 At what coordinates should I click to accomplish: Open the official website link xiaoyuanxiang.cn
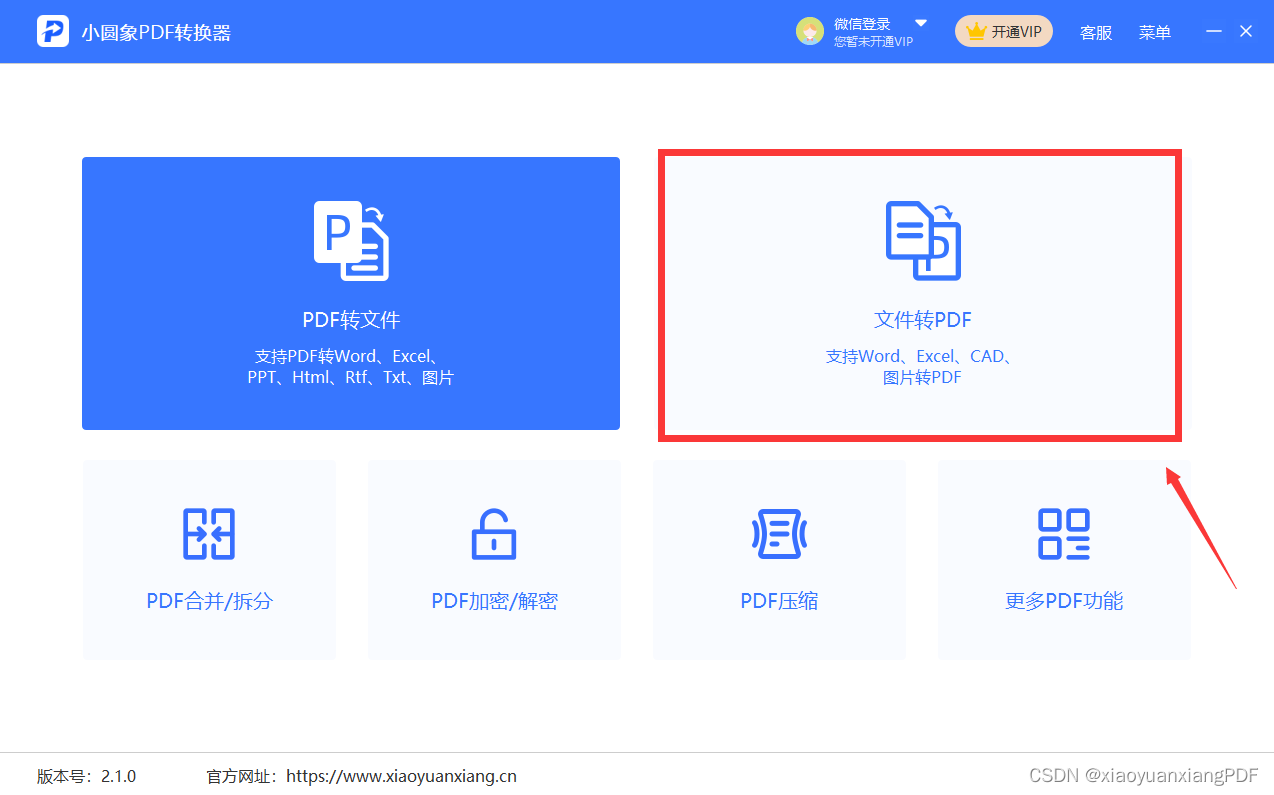pyautogui.click(x=401, y=776)
